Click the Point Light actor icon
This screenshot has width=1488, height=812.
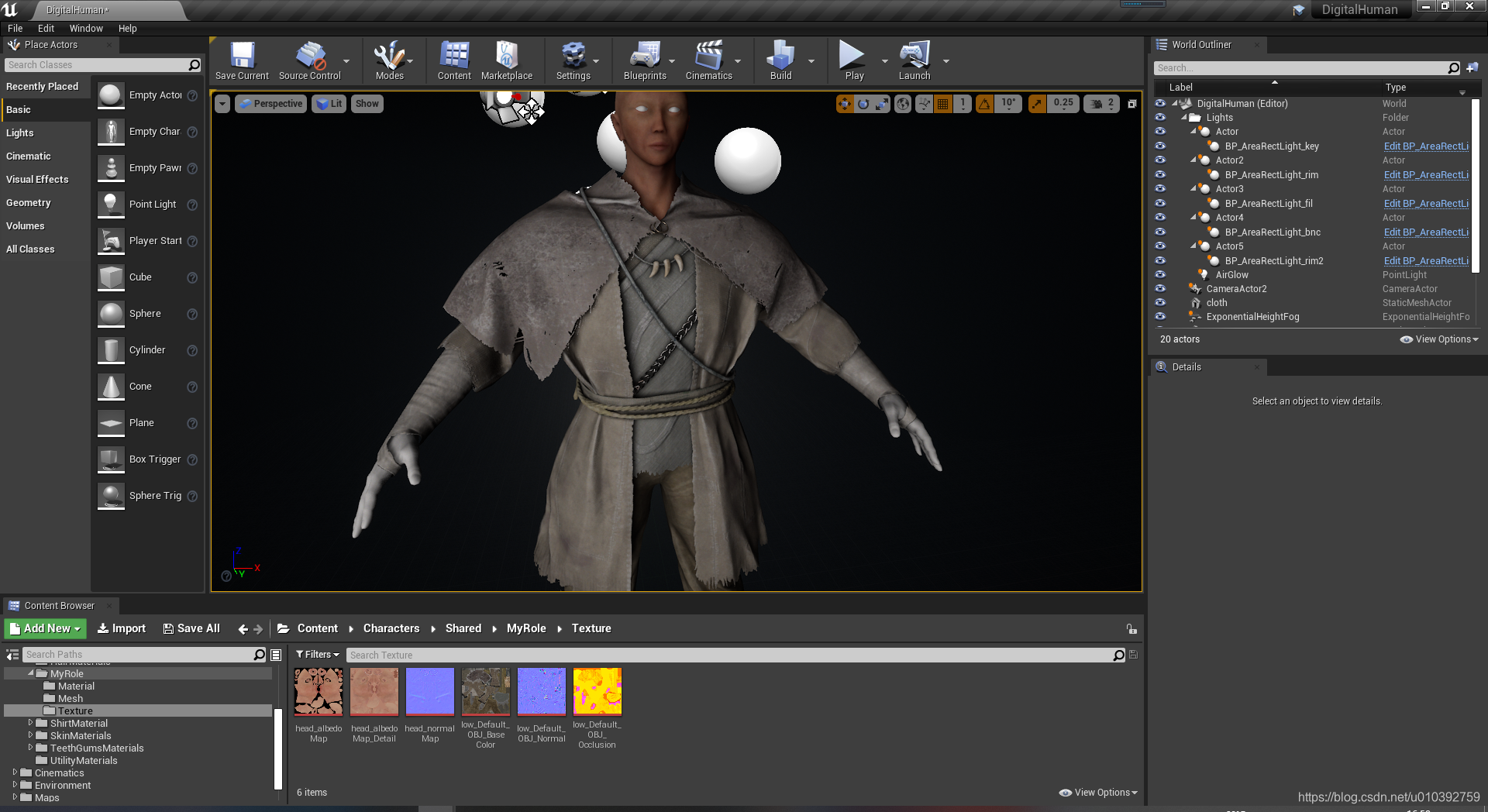click(x=111, y=205)
